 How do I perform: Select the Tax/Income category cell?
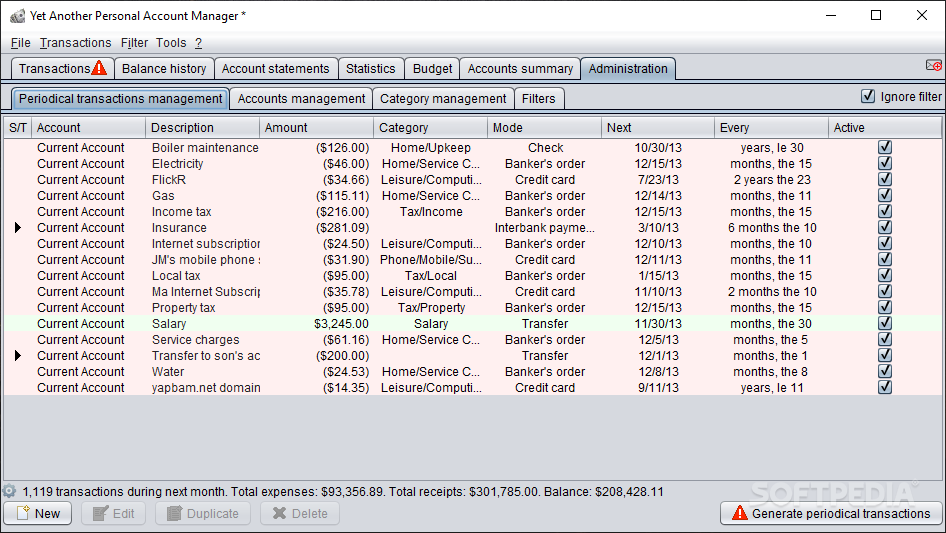[x=431, y=211]
